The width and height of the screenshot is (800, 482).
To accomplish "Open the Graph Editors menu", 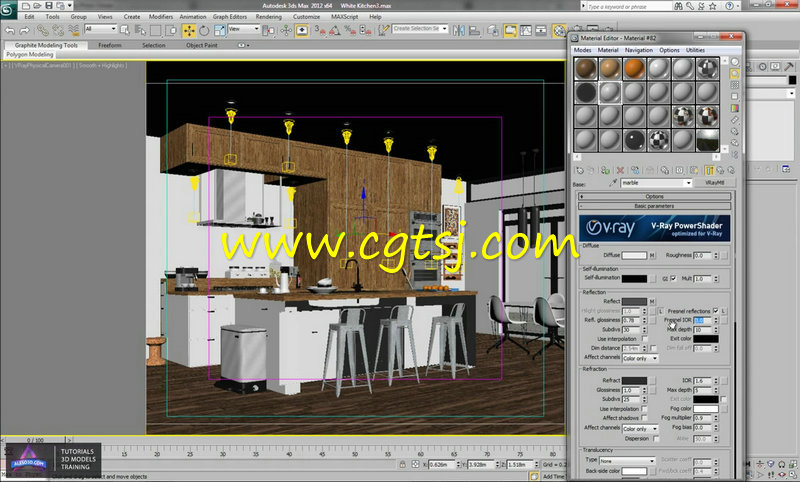I will pos(230,17).
